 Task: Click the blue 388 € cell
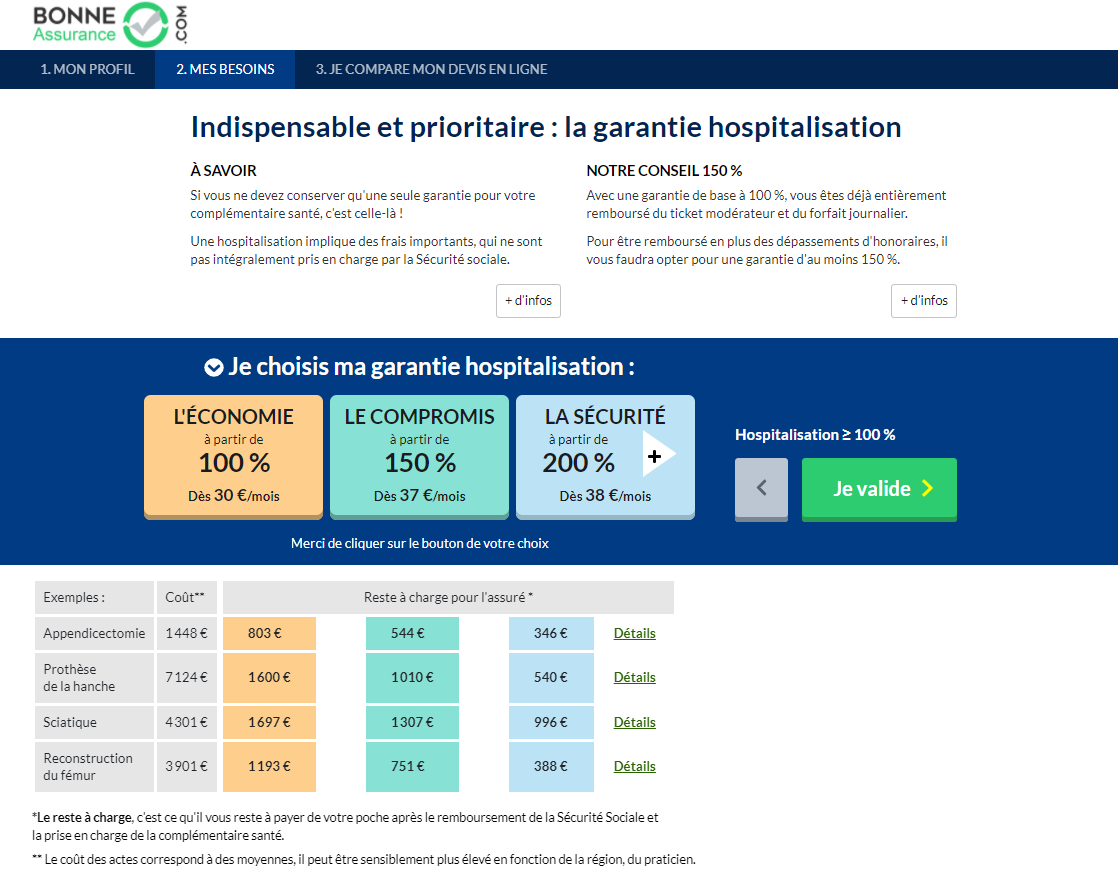point(550,766)
